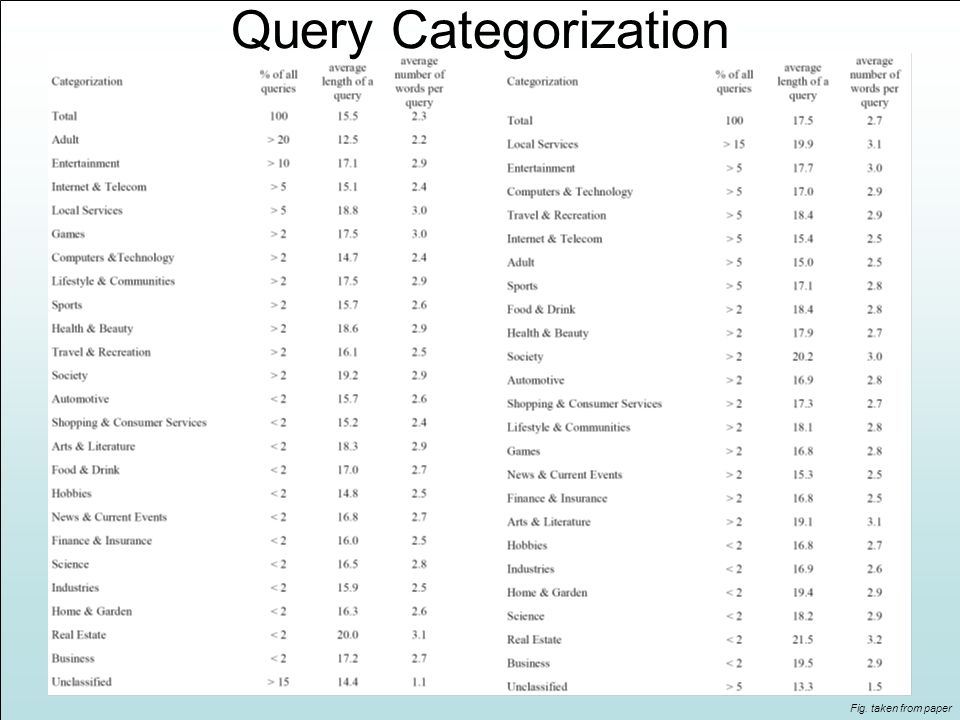Select the "15.3" News & Current Events value

803,475
